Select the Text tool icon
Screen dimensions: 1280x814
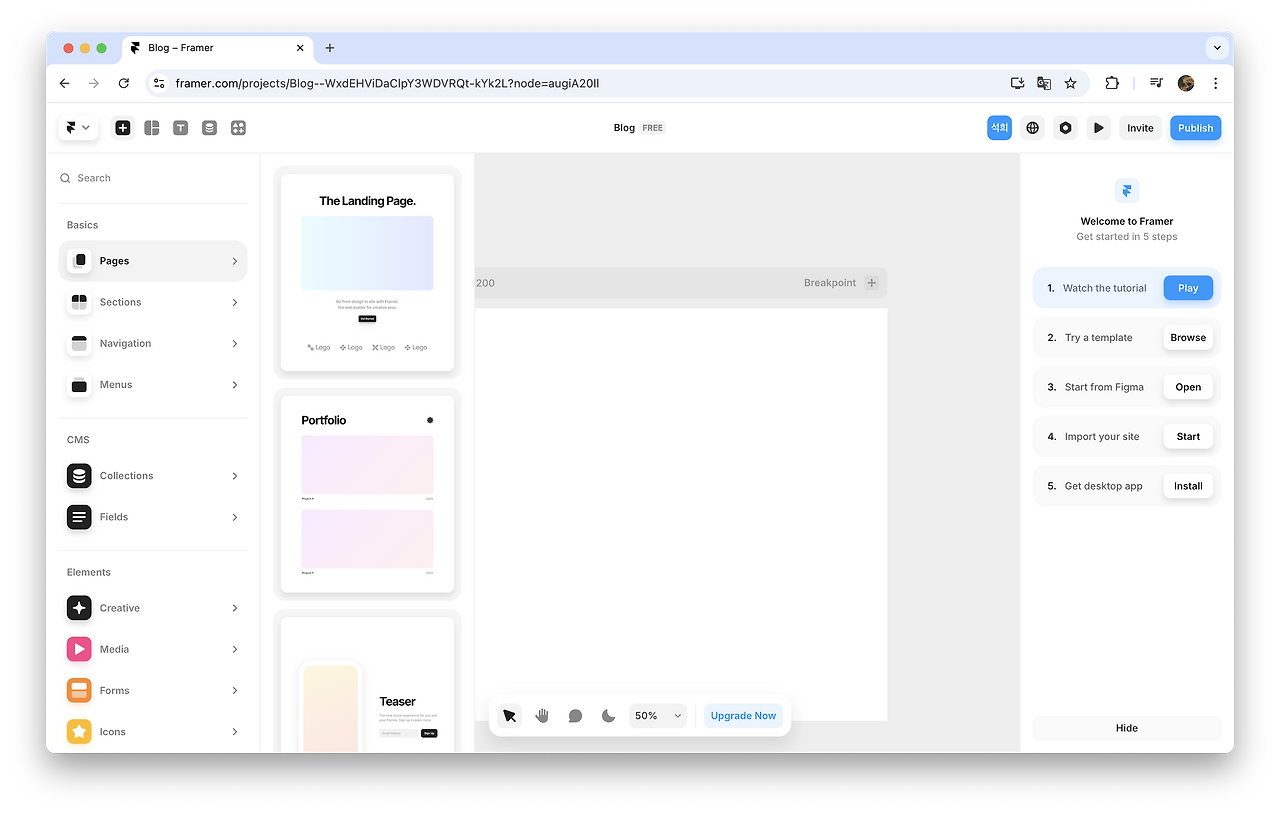coord(180,128)
